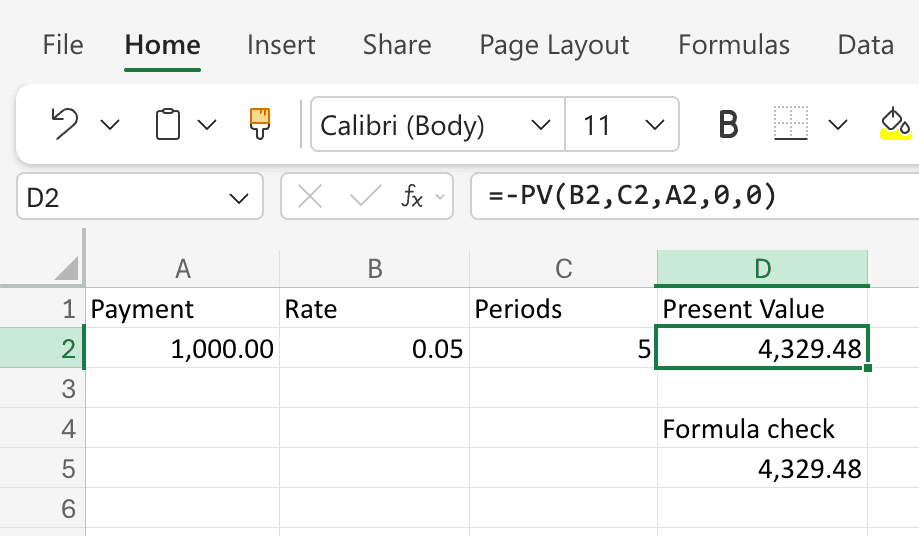919x536 pixels.
Task: Select the Format Painter brush icon
Action: 260,124
